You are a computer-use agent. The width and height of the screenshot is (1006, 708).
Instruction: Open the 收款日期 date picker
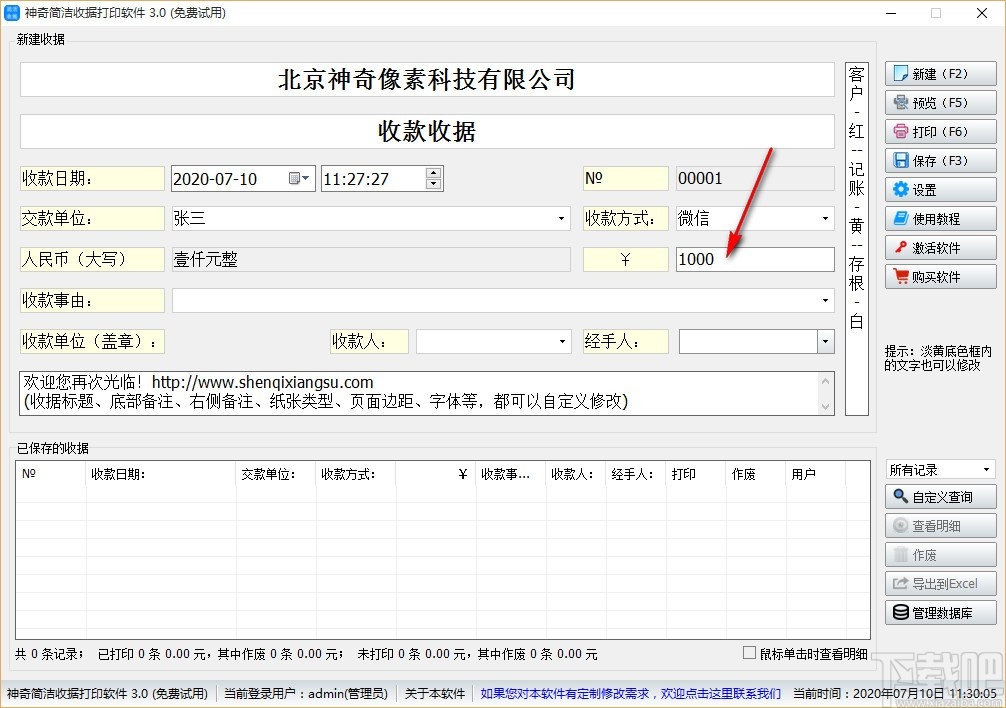(300, 178)
